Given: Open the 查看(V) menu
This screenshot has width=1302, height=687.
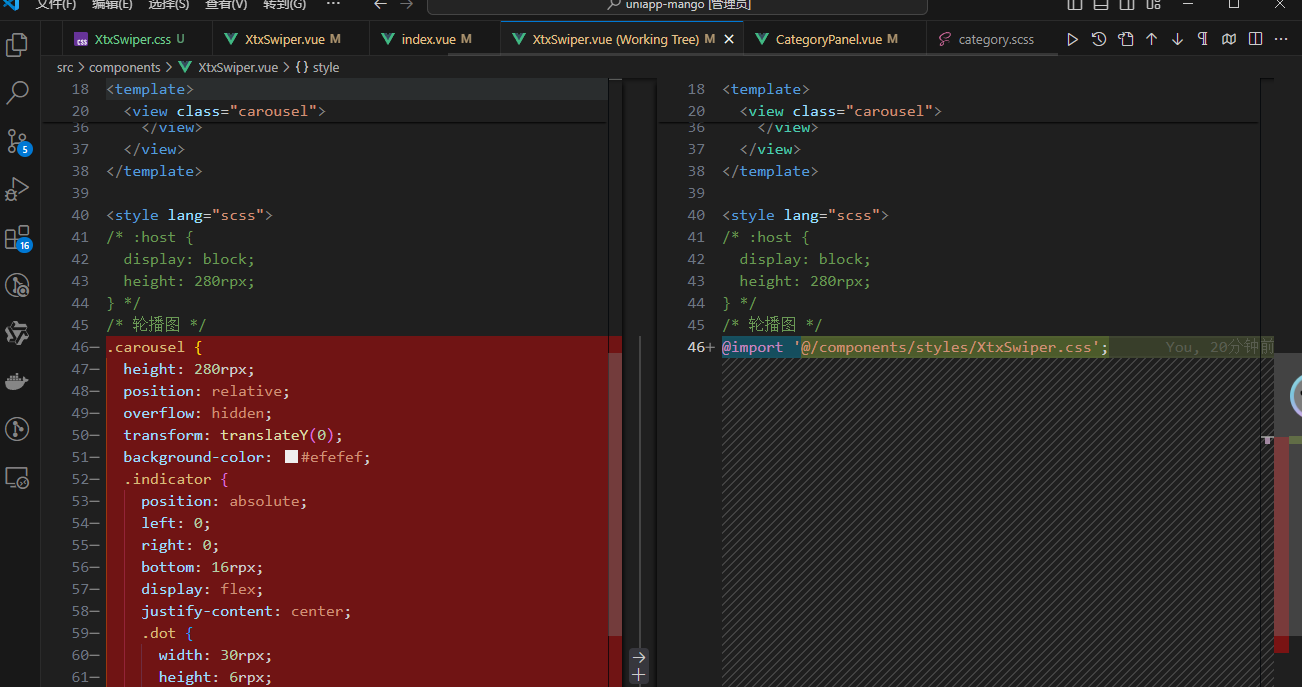Looking at the screenshot, I should tap(226, 5).
